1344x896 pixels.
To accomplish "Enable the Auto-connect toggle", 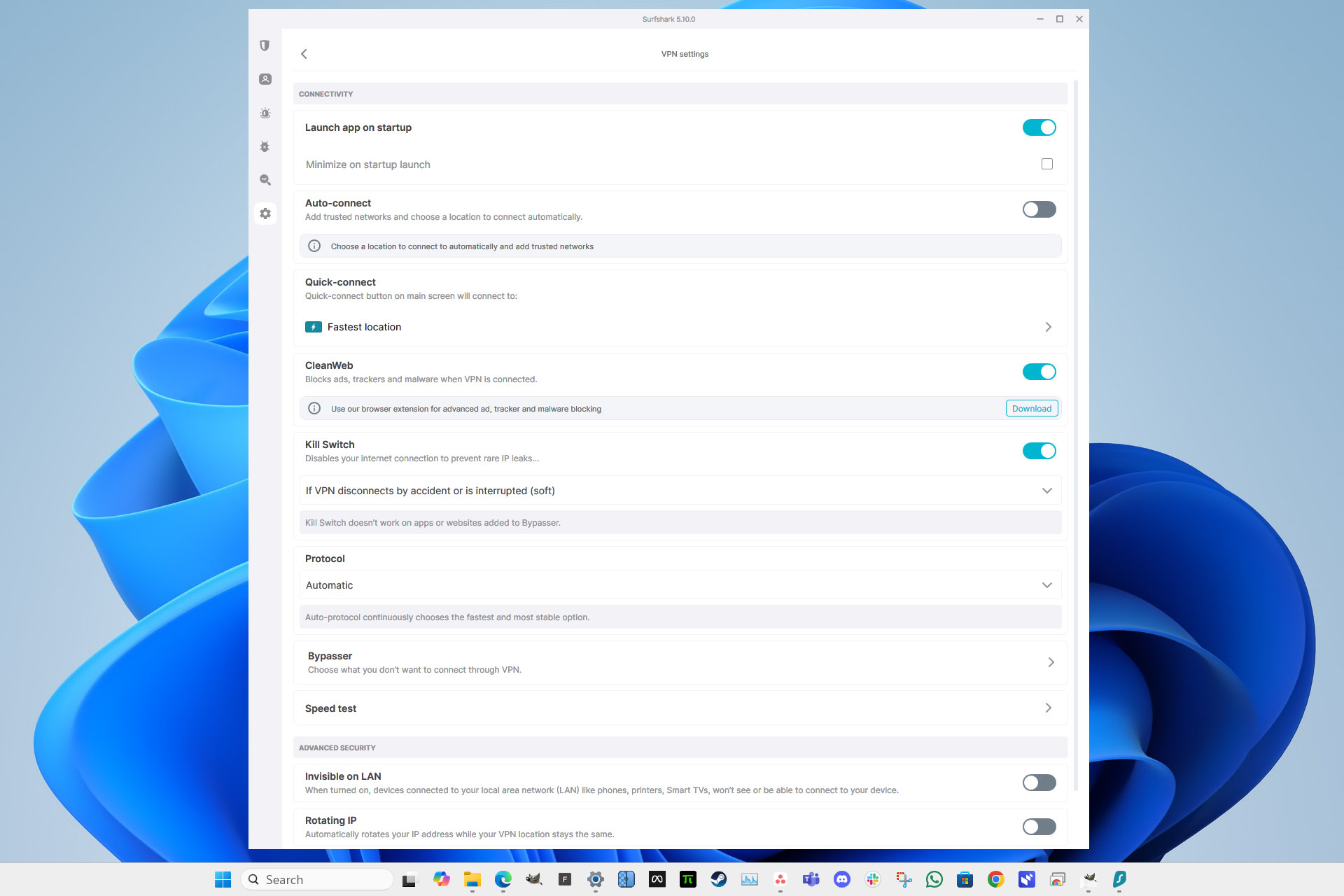I will 1038,209.
